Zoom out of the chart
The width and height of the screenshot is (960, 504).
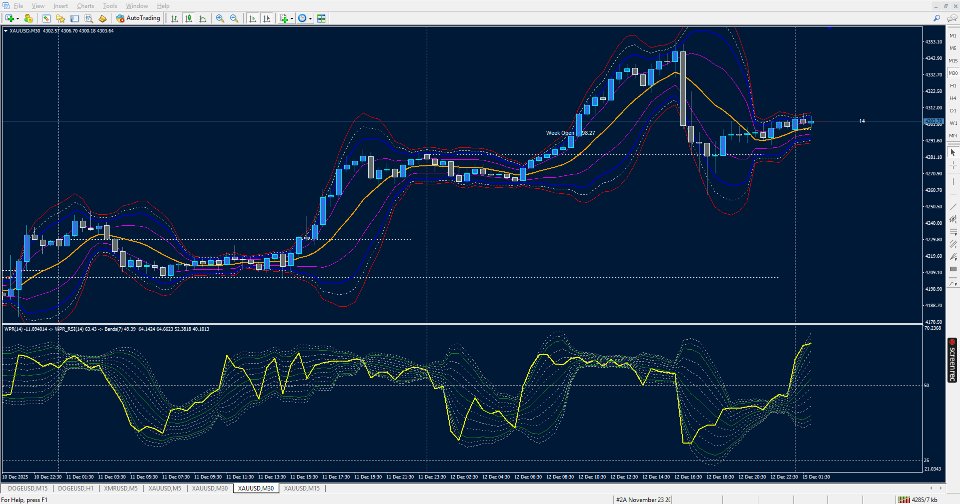coord(234,18)
